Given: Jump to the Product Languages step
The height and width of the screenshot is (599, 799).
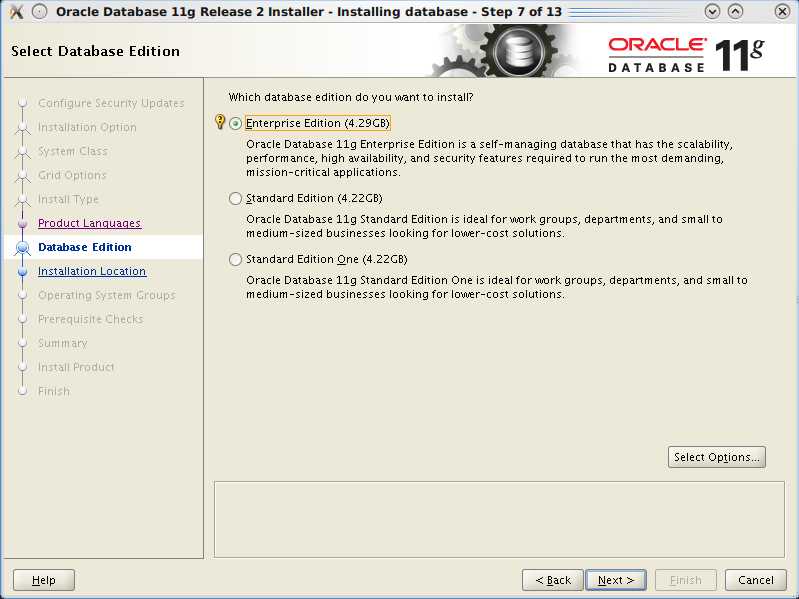Looking at the screenshot, I should 89,223.
